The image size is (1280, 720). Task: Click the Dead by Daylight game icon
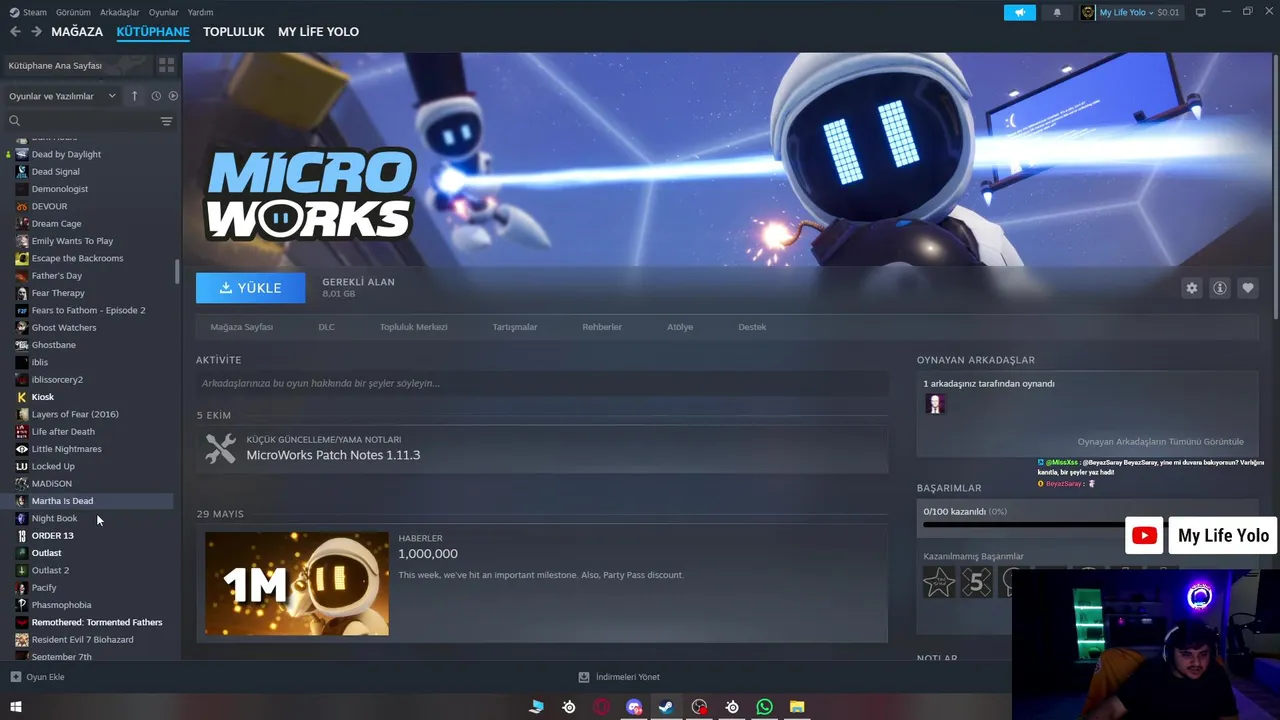pyautogui.click(x=22, y=154)
